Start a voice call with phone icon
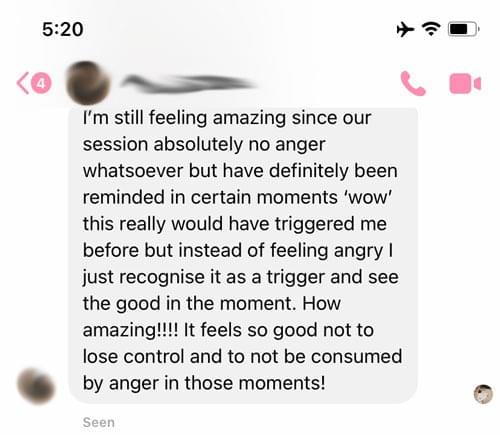 [413, 83]
